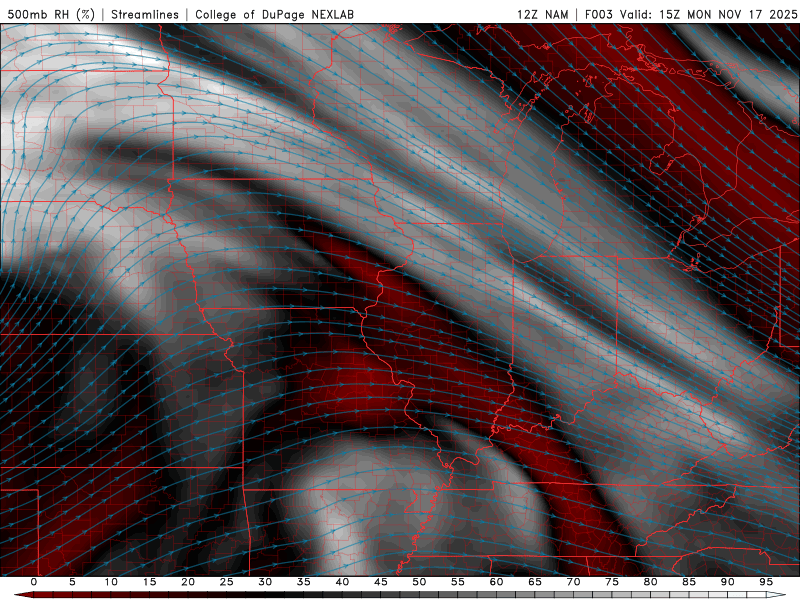800x600 pixels.
Task: Click the colorbar label "75"
Action: point(612,582)
